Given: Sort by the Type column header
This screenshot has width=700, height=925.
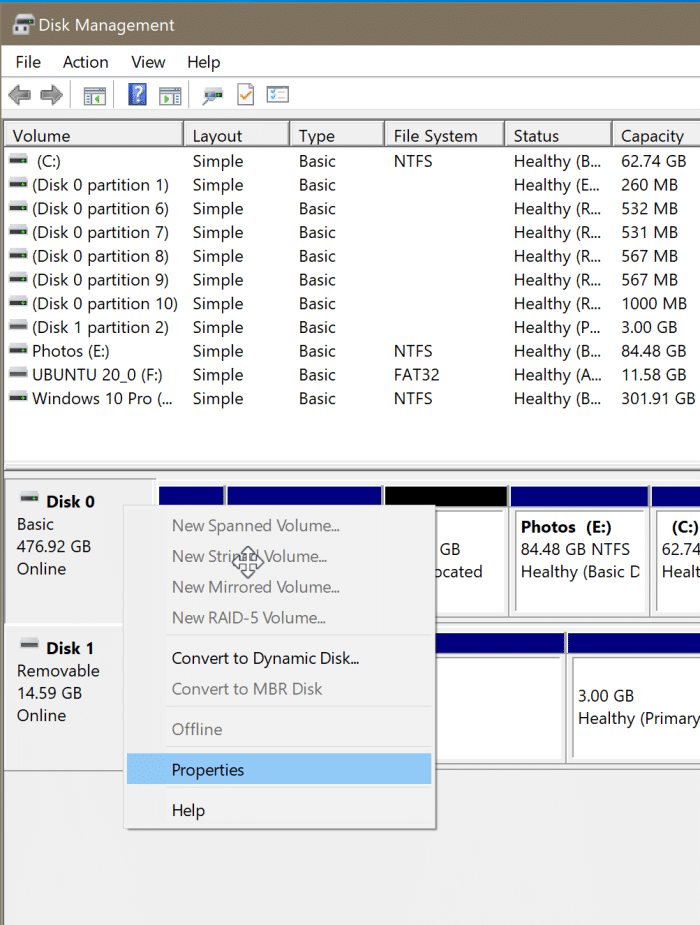Looking at the screenshot, I should pyautogui.click(x=337, y=135).
